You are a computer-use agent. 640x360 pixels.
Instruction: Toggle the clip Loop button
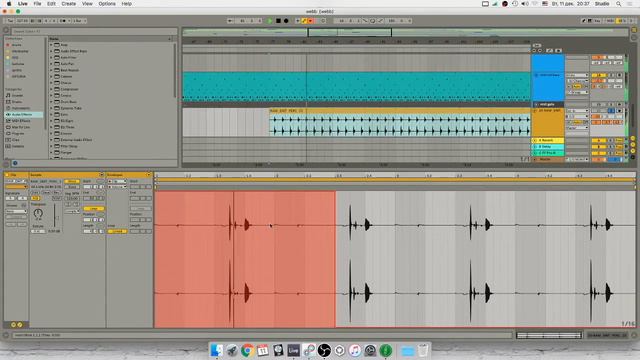click(x=93, y=209)
